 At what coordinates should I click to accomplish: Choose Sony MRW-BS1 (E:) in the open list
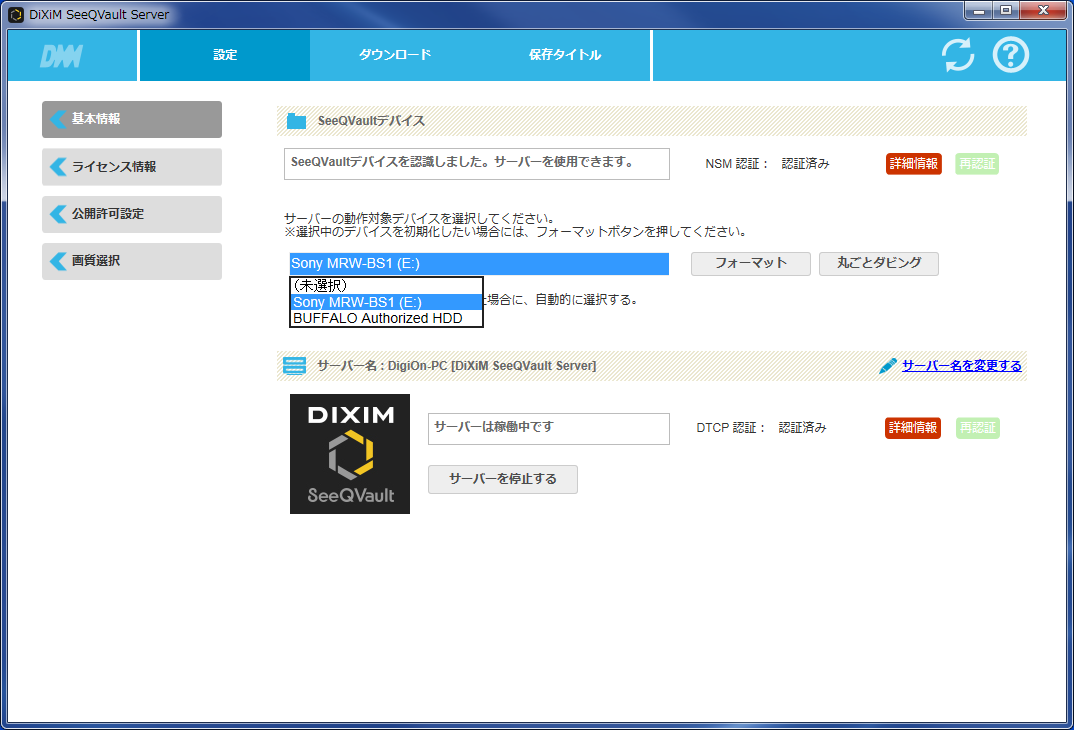(x=386, y=302)
